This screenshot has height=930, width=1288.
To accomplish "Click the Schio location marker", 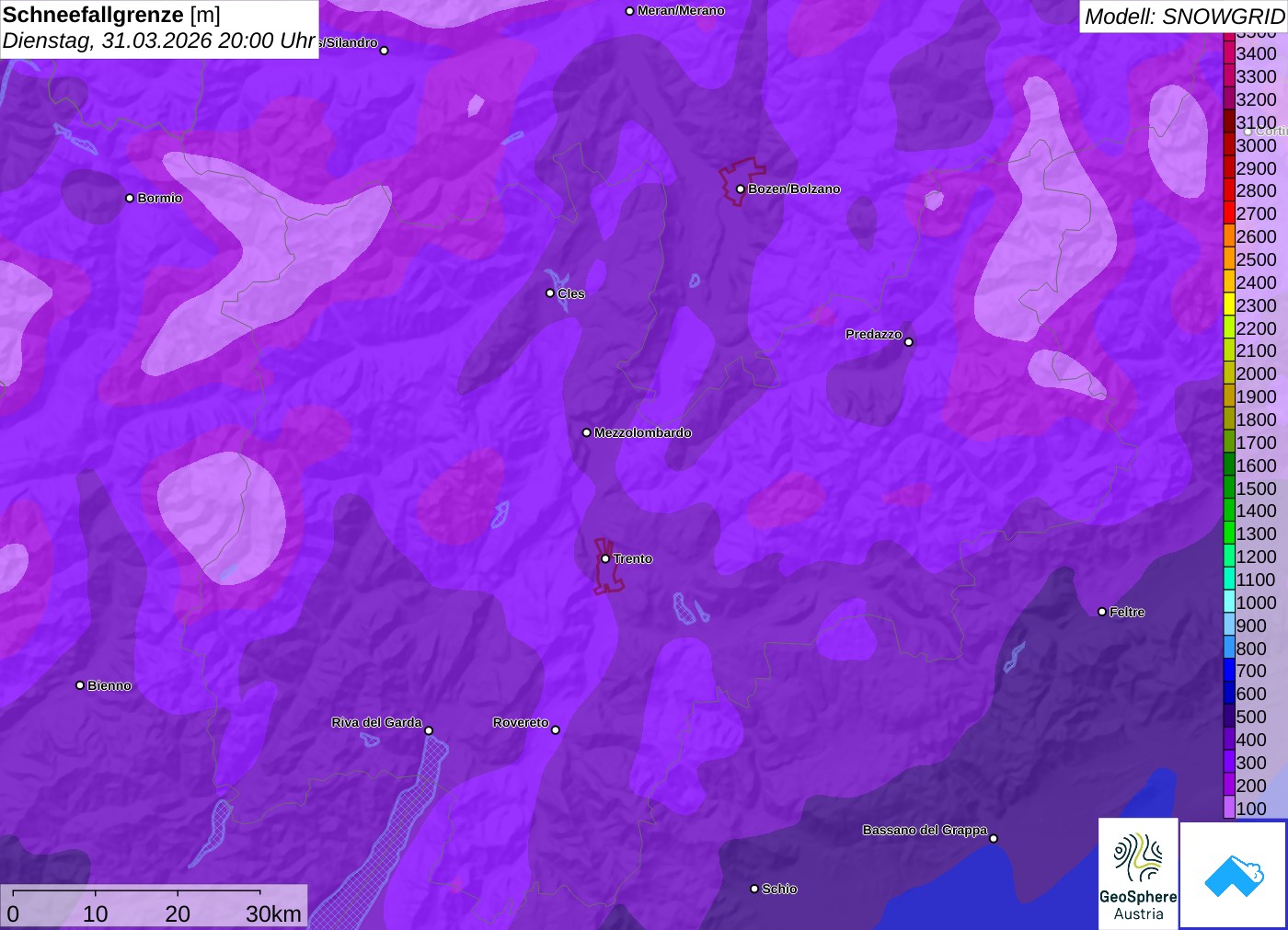I will click(x=754, y=889).
